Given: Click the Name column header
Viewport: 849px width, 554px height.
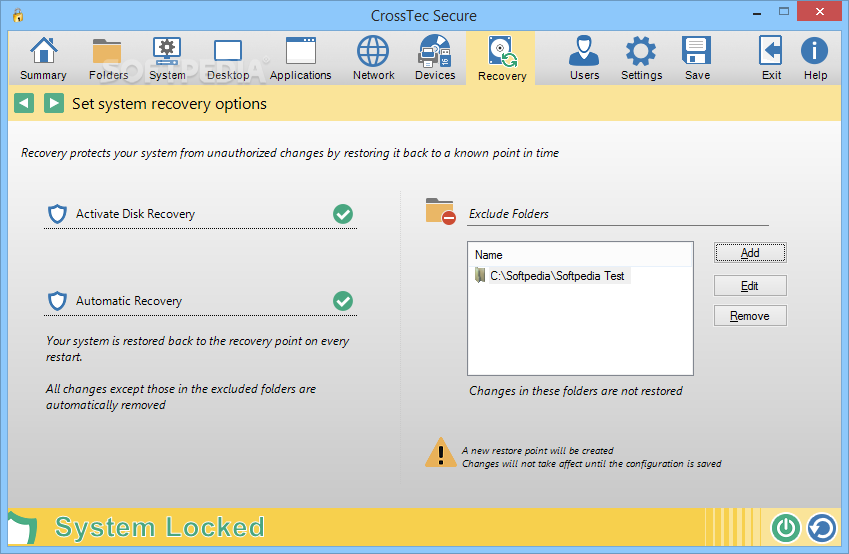Looking at the screenshot, I should coord(580,255).
